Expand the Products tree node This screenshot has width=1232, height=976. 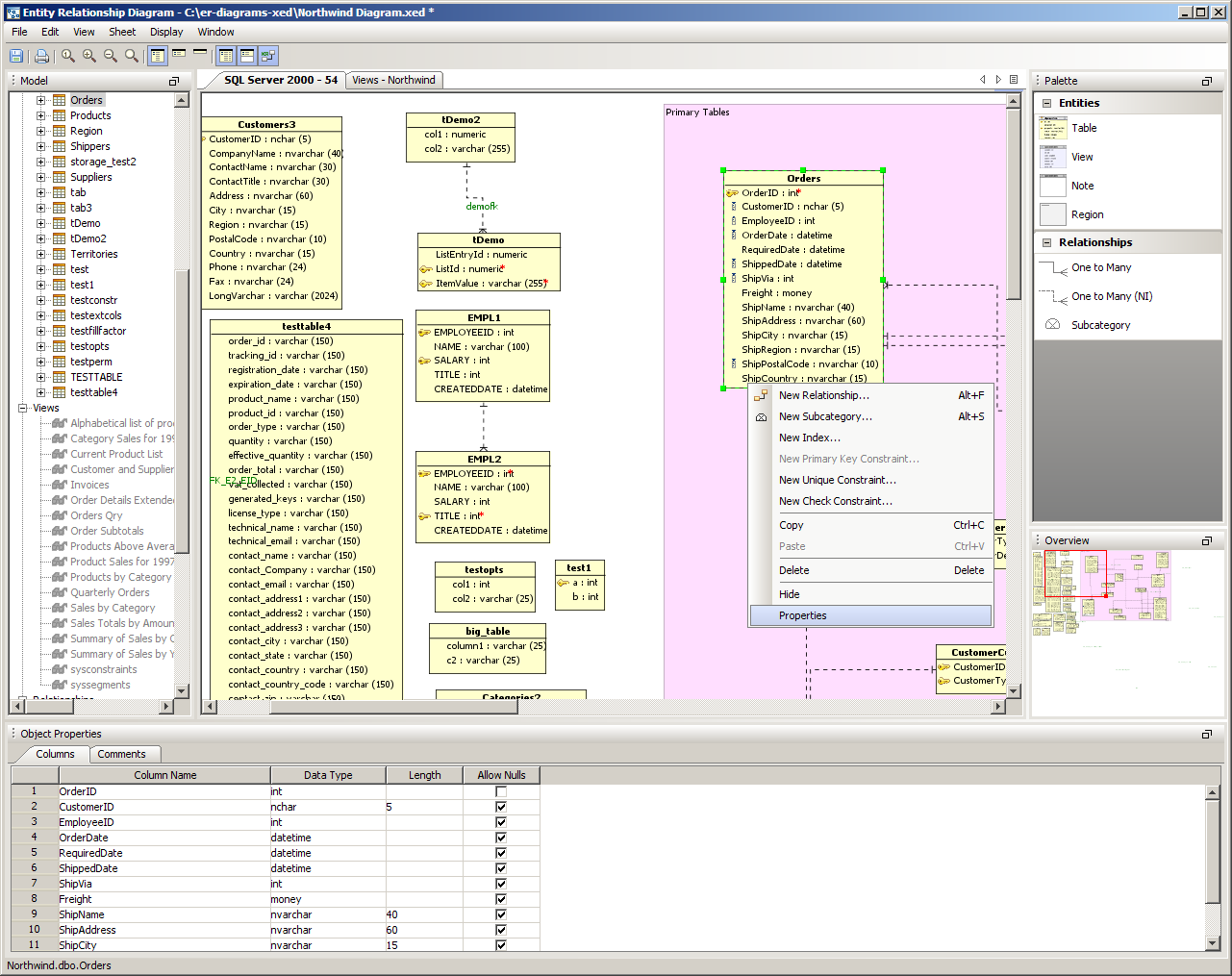pos(41,115)
